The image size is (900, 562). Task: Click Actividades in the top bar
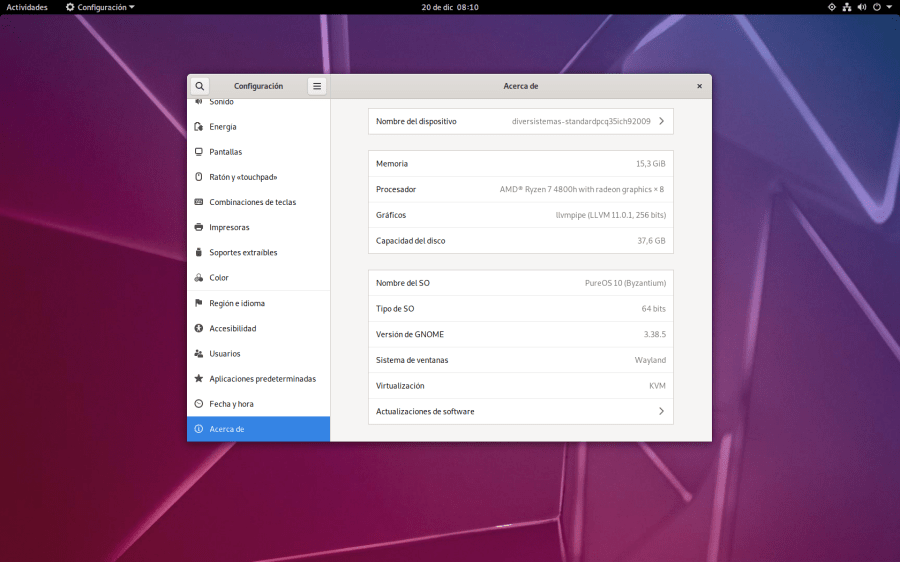27,7
